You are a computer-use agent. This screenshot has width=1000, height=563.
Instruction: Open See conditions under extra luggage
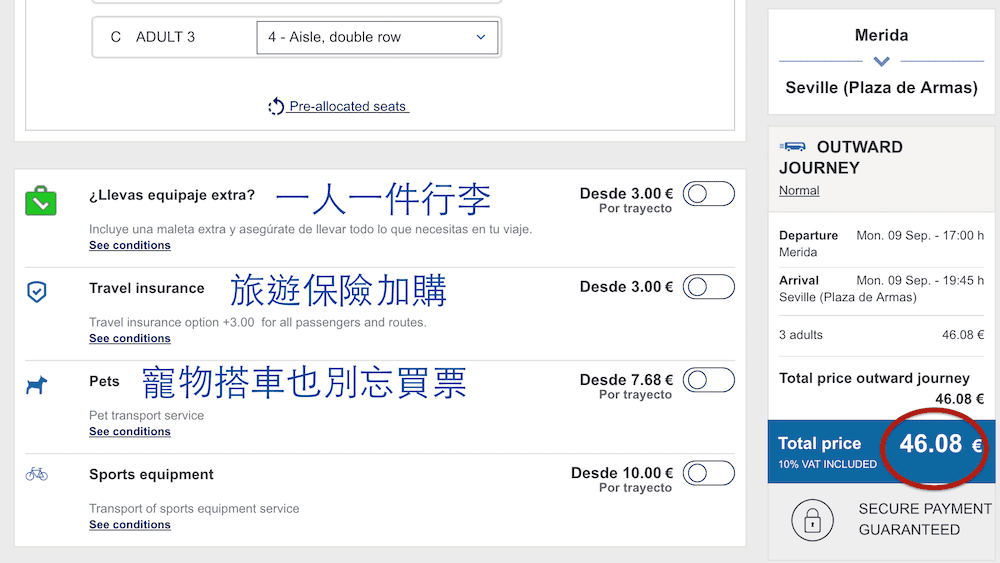[x=130, y=245]
